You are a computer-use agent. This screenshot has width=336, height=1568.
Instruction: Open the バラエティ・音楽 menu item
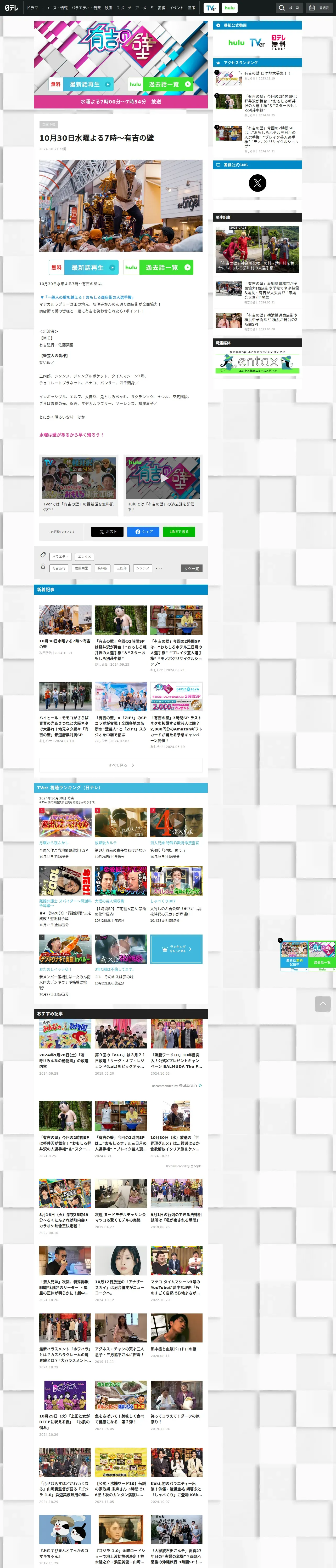pyautogui.click(x=86, y=8)
